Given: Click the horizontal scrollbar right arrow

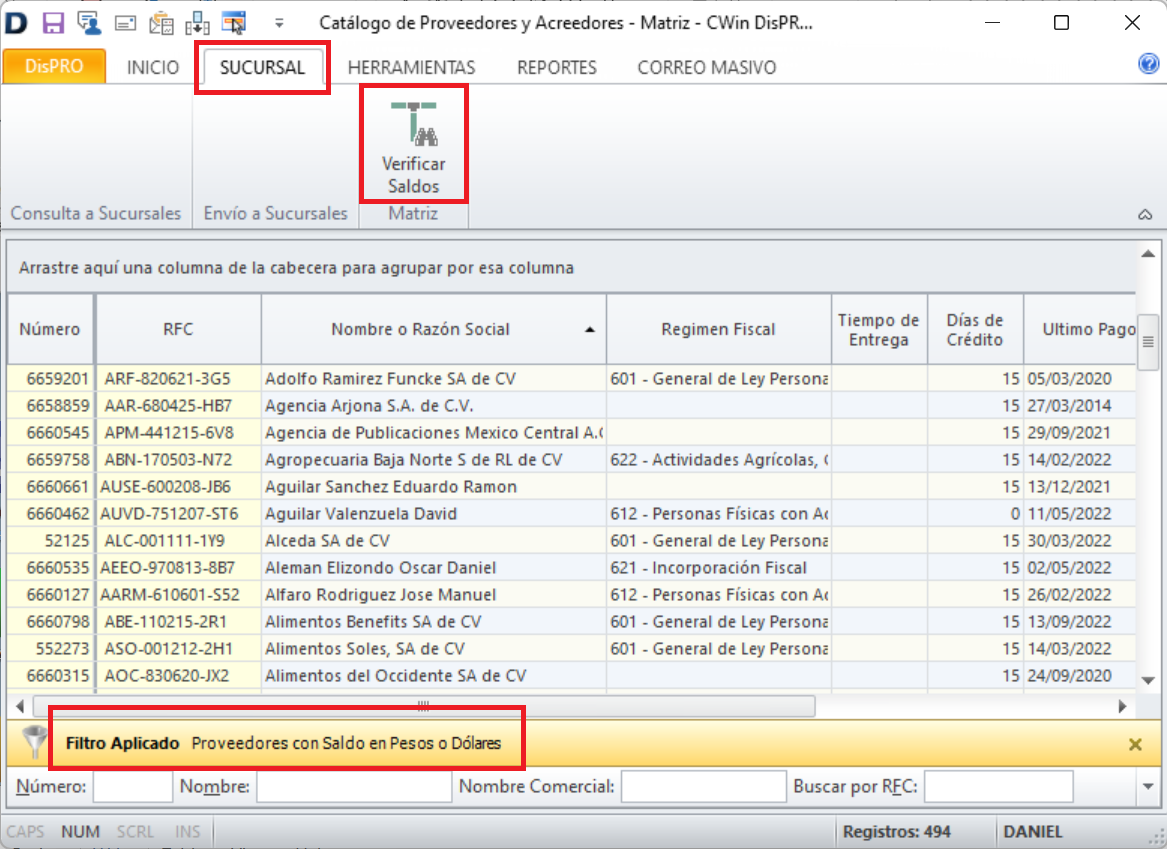Looking at the screenshot, I should [x=1122, y=706].
